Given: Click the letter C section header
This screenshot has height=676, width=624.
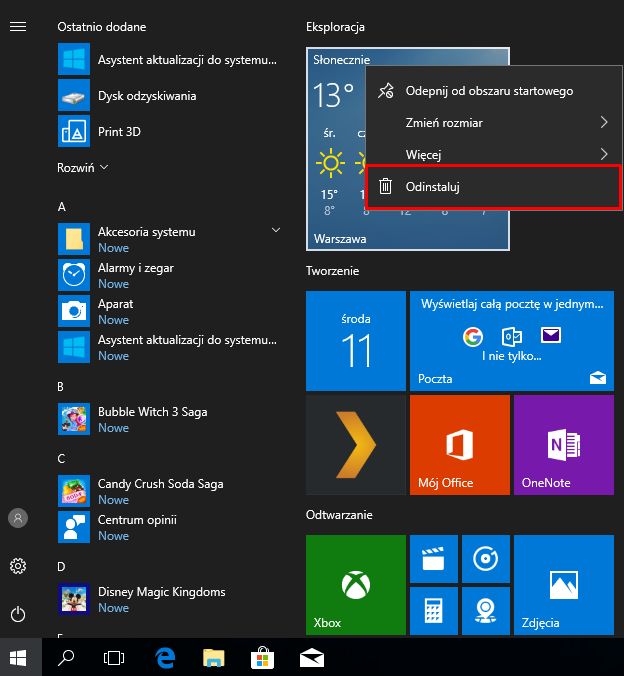Looking at the screenshot, I should tap(61, 459).
